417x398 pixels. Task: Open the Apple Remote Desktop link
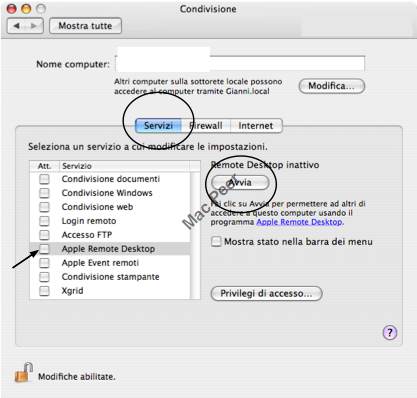(300, 222)
